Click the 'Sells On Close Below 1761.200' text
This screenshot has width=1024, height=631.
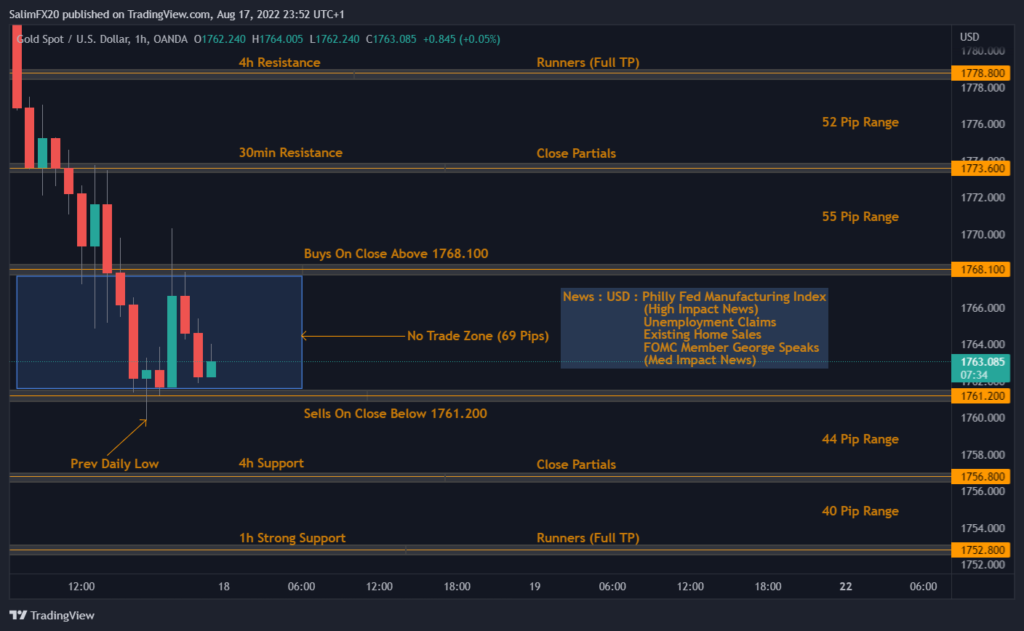395,413
